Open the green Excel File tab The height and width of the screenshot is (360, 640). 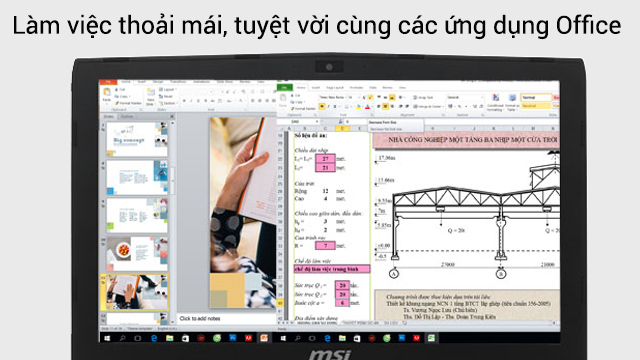click(284, 87)
